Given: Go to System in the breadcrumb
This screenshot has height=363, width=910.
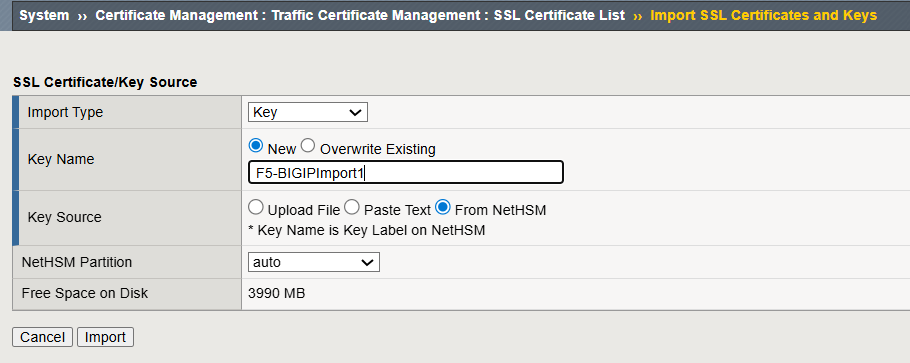Looking at the screenshot, I should click(x=44, y=16).
